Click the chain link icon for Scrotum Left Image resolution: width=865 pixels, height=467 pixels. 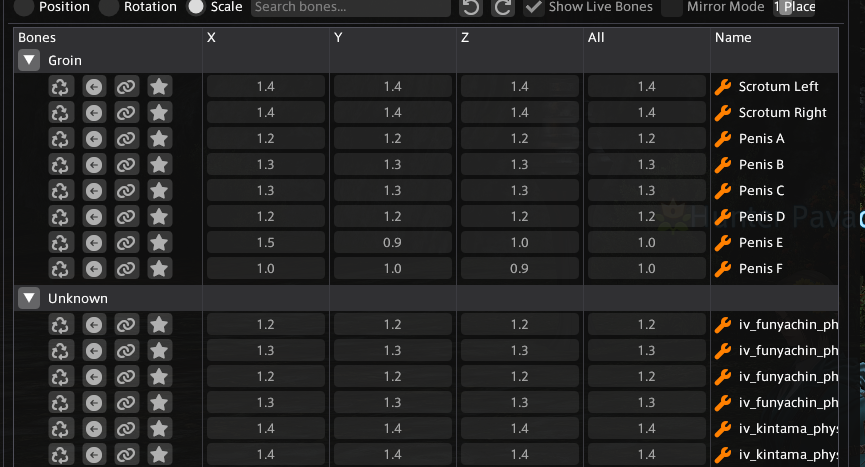(126, 87)
